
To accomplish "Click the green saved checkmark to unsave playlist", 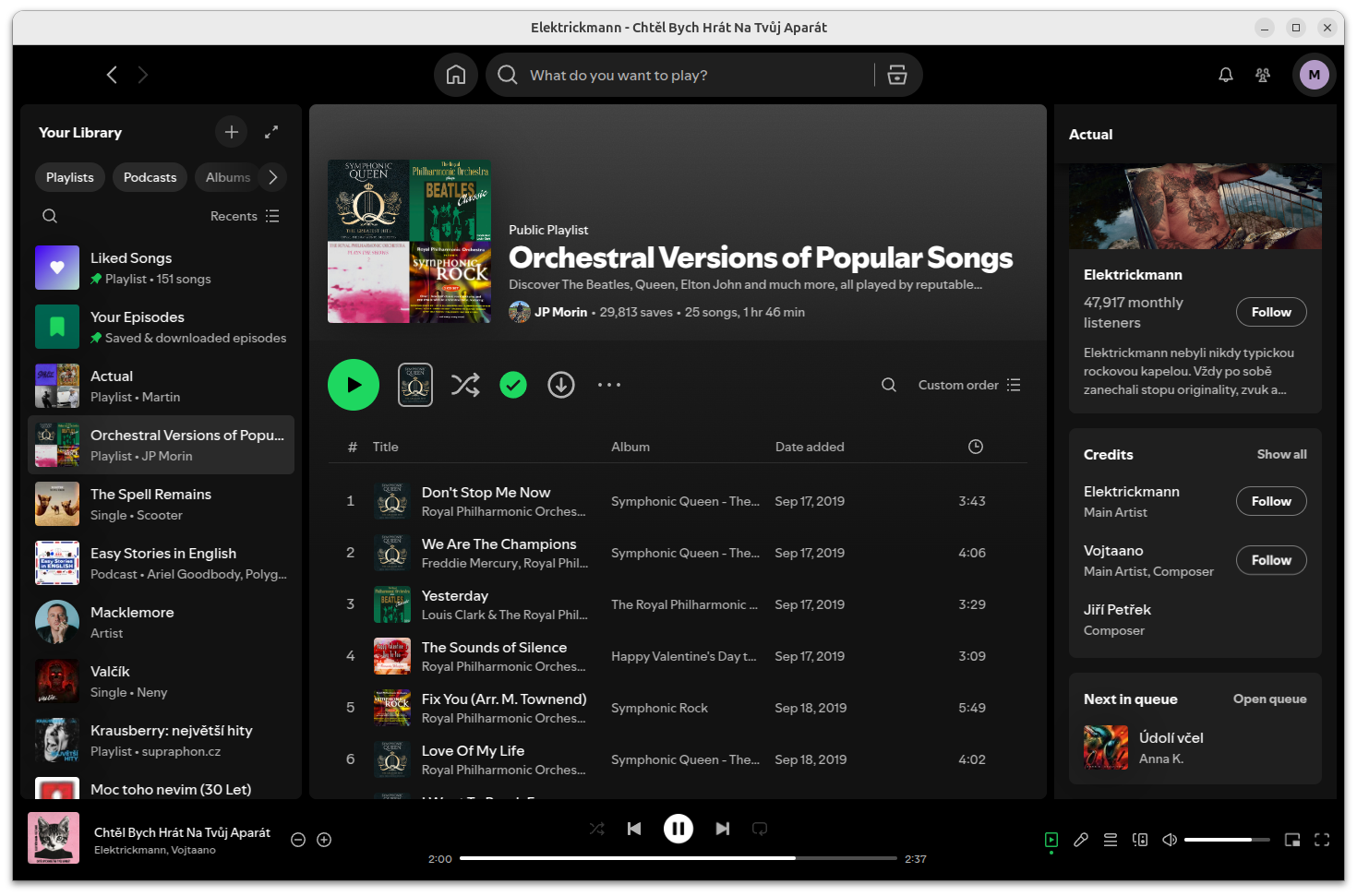I will click(x=513, y=385).
